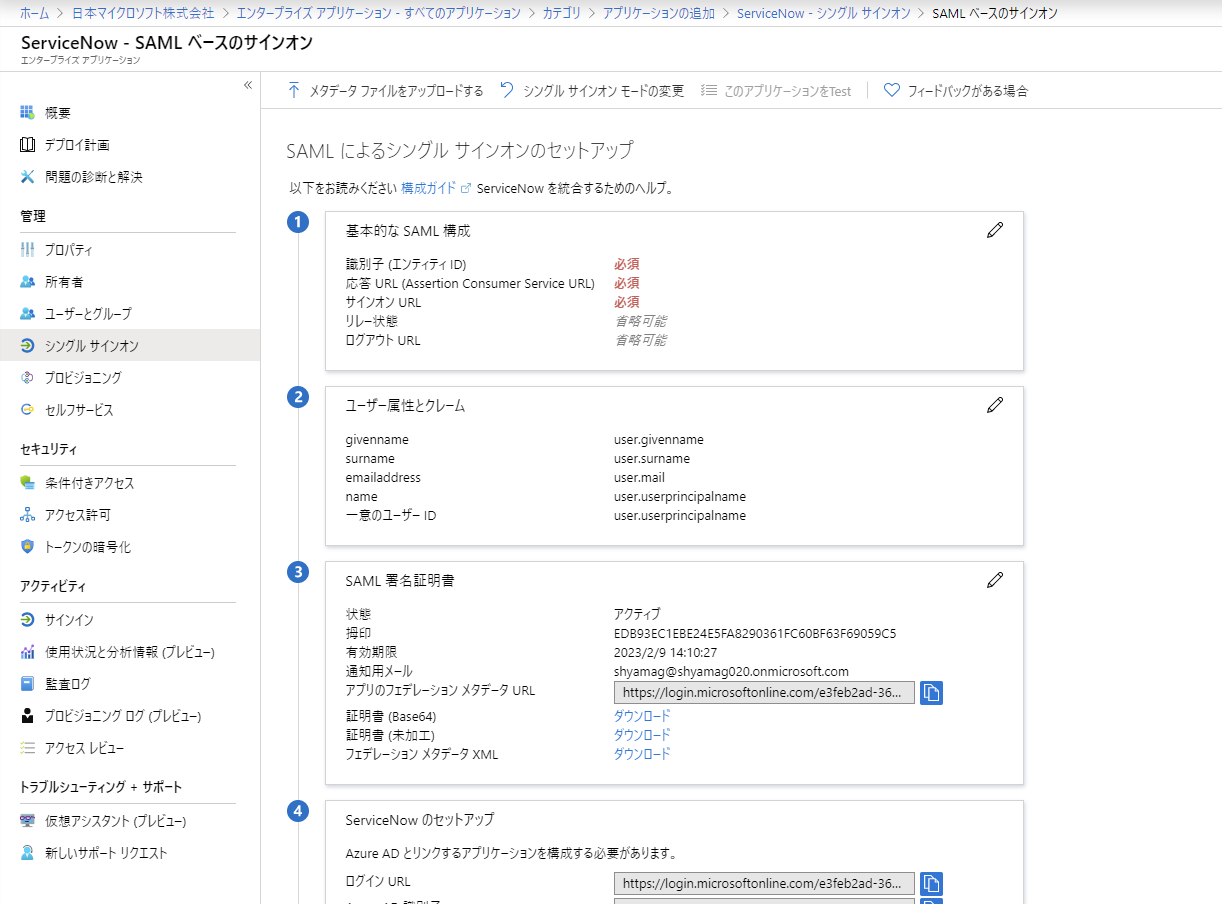
Task: Download フェデレーション メタデータ XML
Action: (x=642, y=754)
